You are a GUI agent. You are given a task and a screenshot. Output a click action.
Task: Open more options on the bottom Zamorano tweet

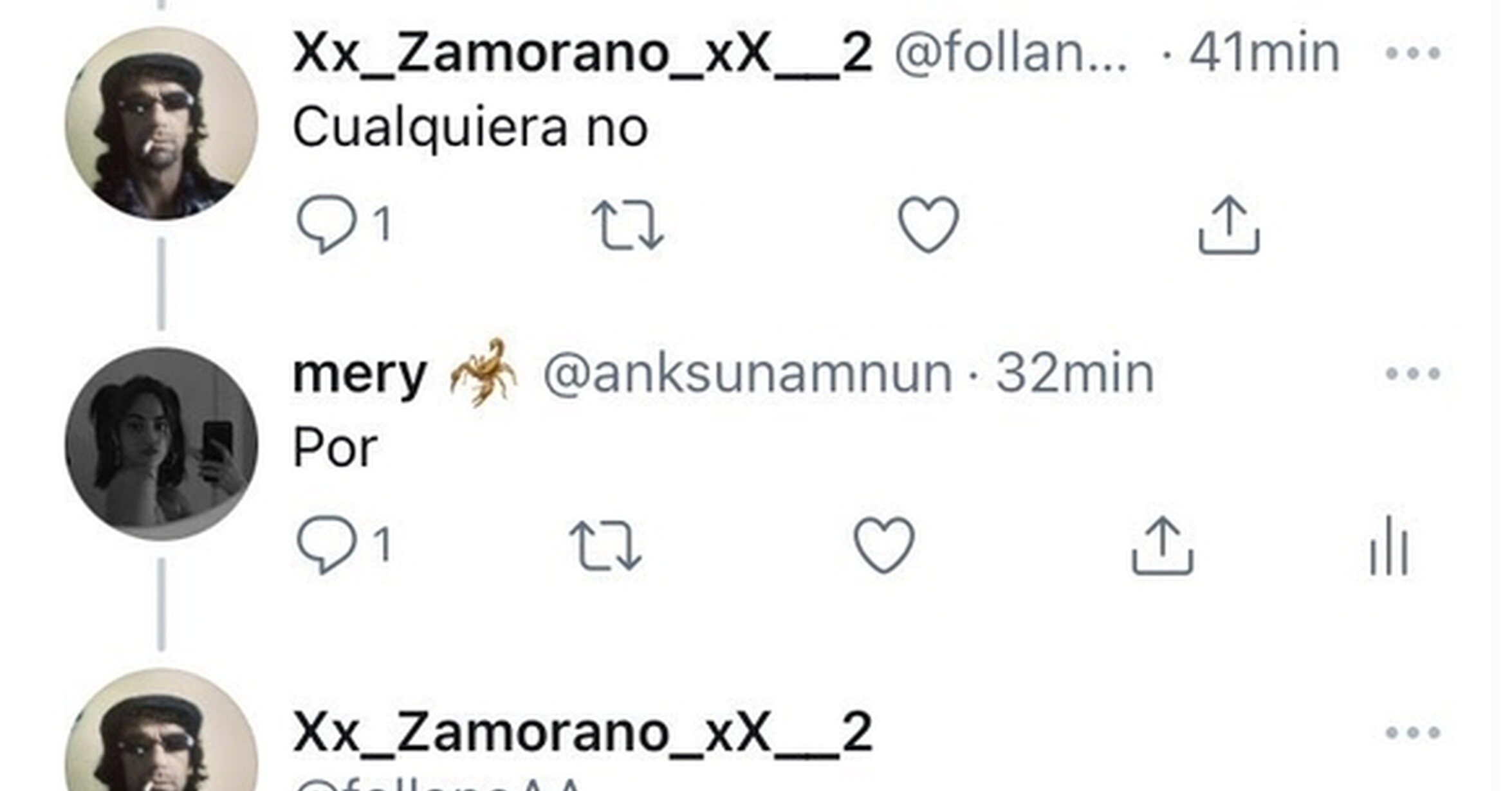click(x=1413, y=732)
